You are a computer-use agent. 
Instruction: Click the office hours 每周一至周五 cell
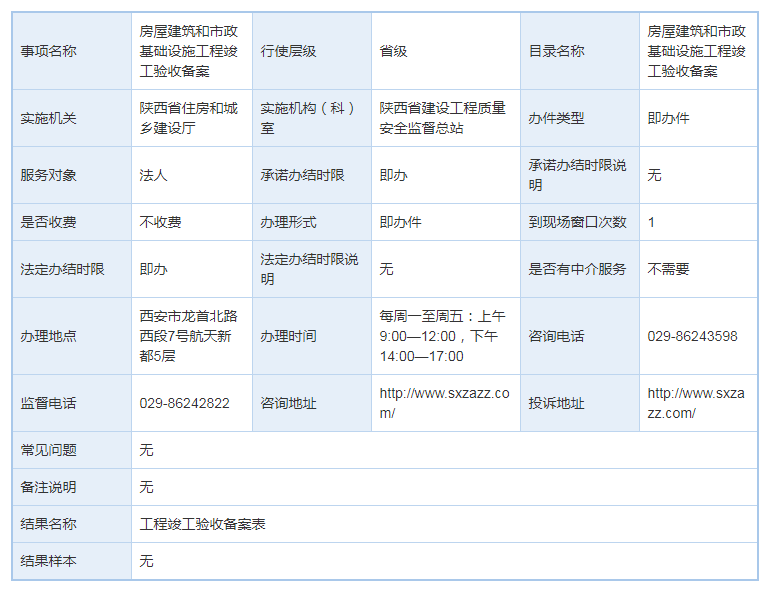(442, 336)
